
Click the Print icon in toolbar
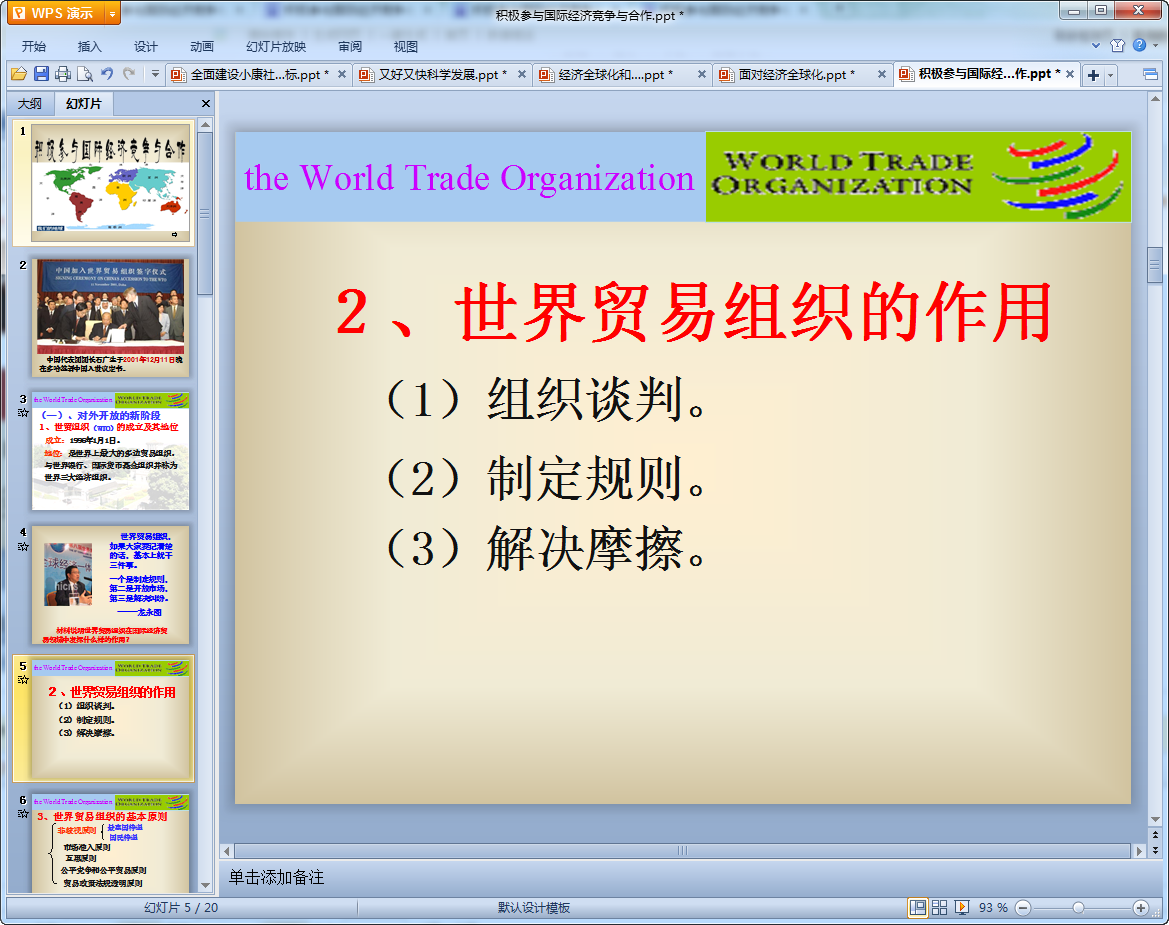[63, 74]
